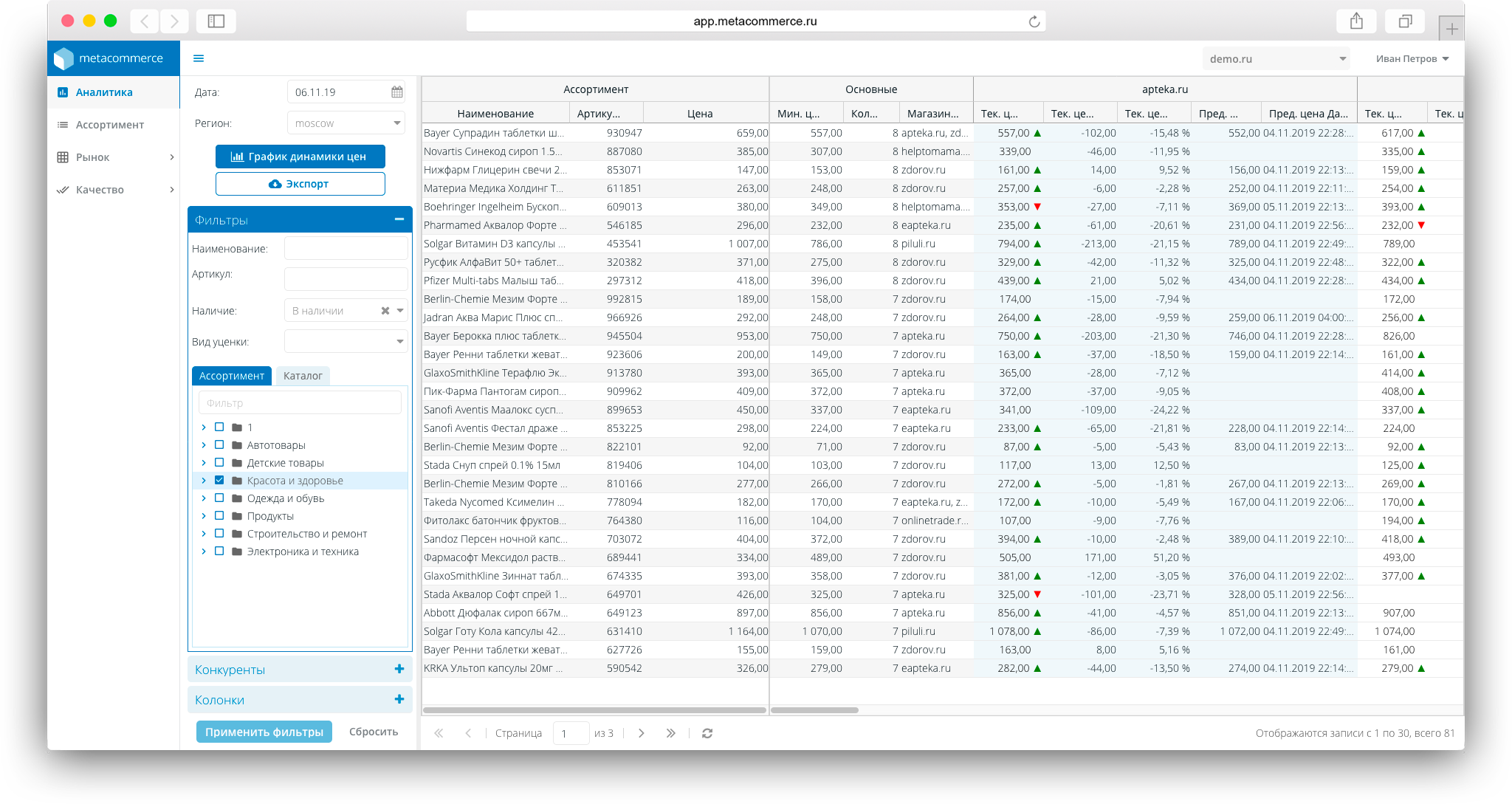The width and height of the screenshot is (1512, 804).
Task: Expand the Рынок sidebar submenu chevron
Action: (x=172, y=157)
